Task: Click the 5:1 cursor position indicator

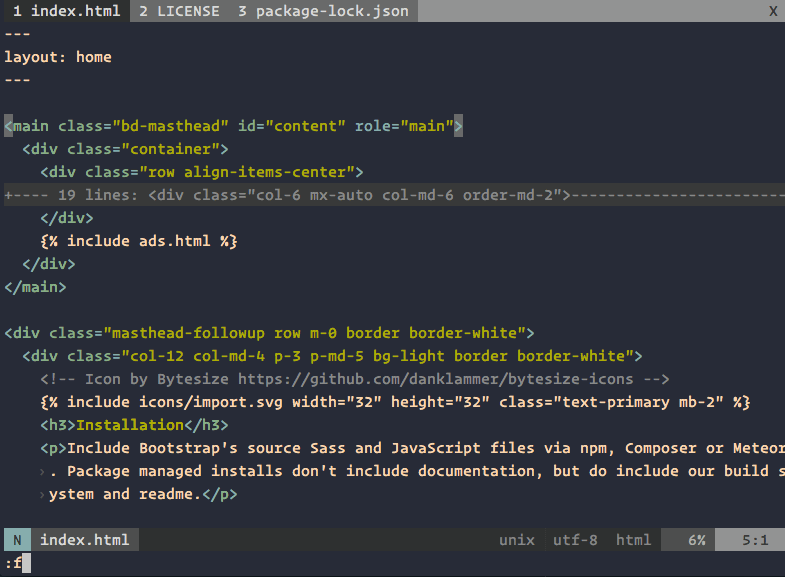Action: 754,540
